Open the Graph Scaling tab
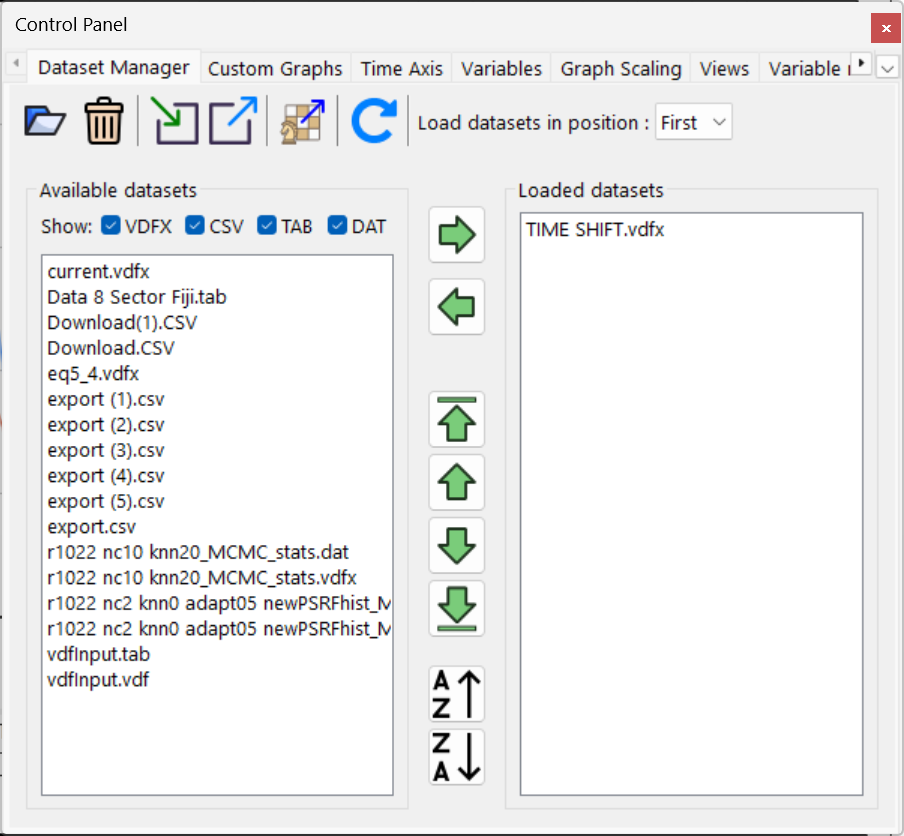Image resolution: width=904 pixels, height=836 pixels. [620, 69]
